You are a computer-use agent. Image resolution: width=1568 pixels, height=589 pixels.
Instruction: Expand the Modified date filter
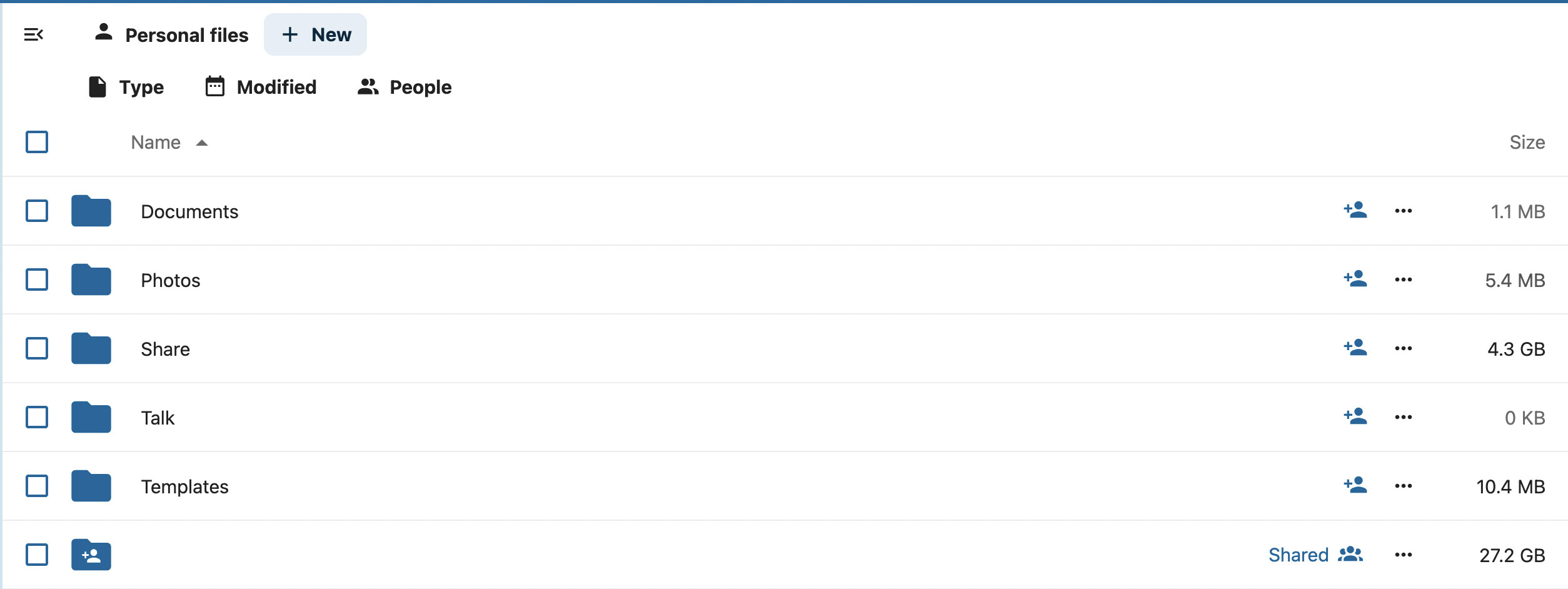[x=261, y=87]
